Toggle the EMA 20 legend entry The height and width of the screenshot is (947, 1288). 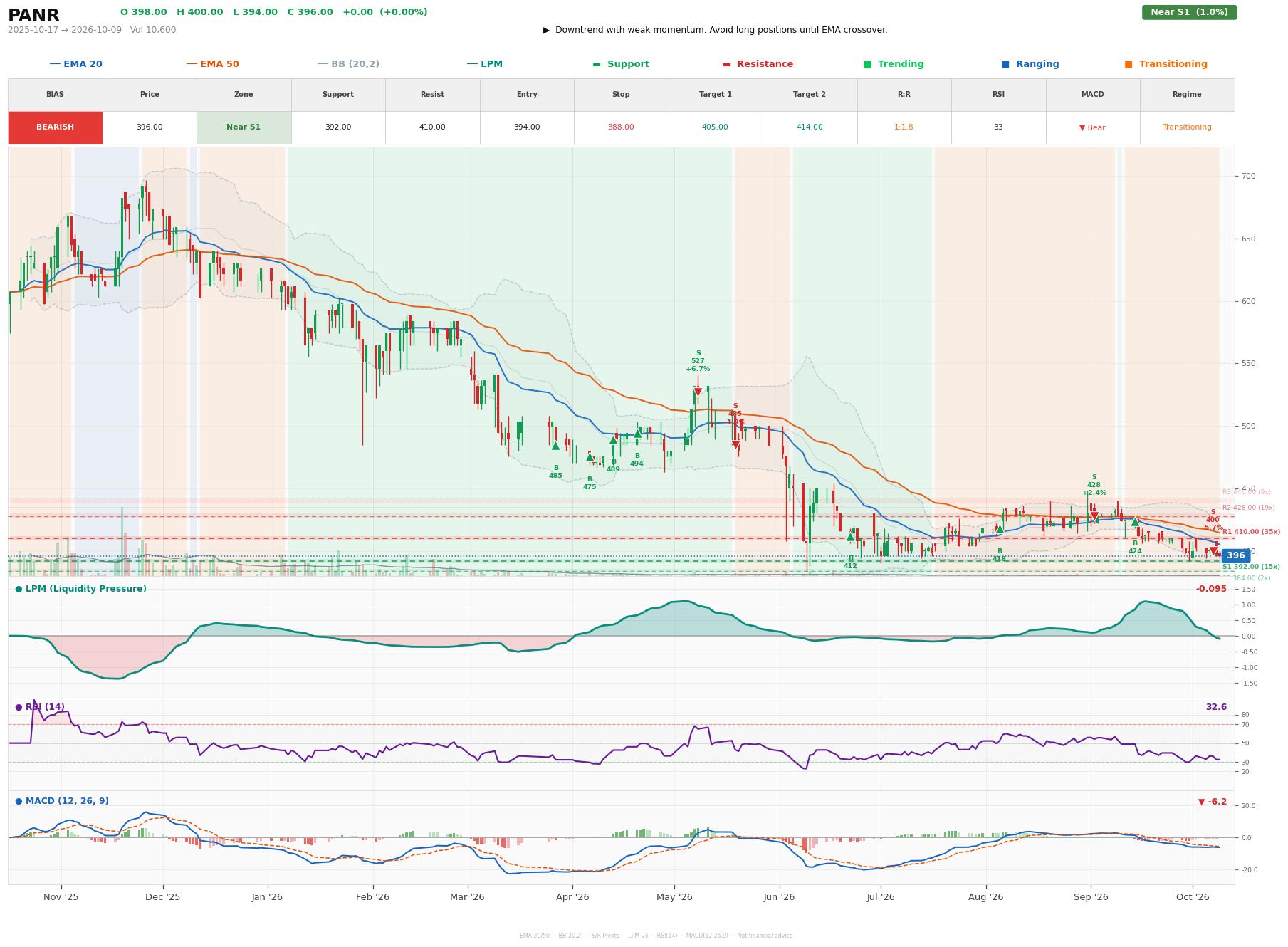click(75, 64)
